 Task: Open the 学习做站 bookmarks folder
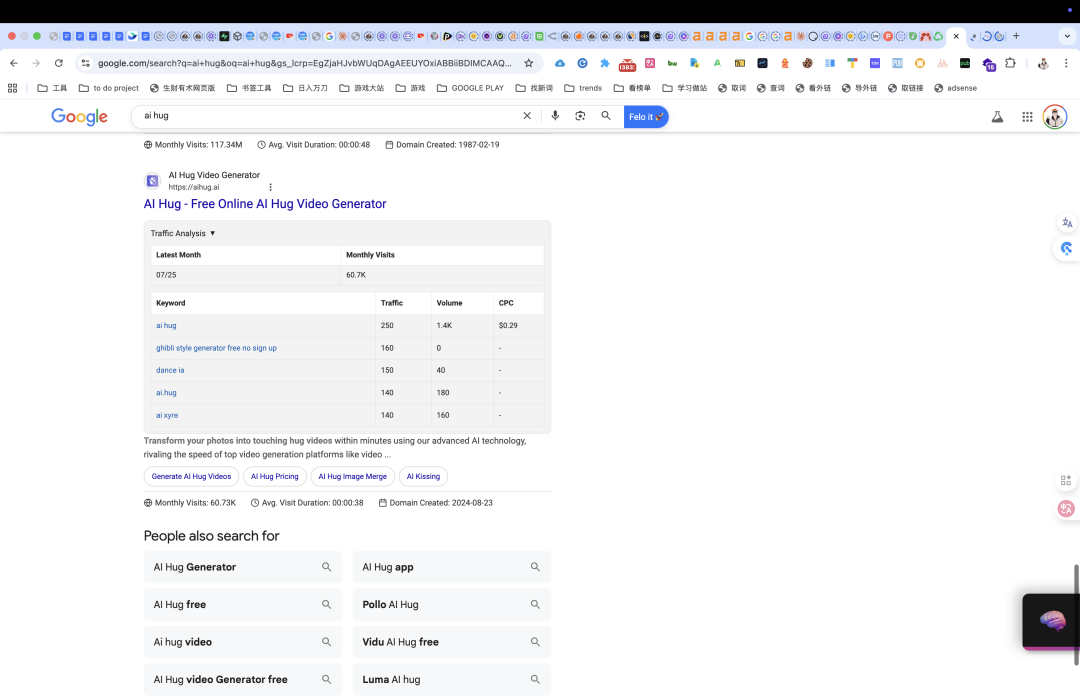[x=685, y=88]
